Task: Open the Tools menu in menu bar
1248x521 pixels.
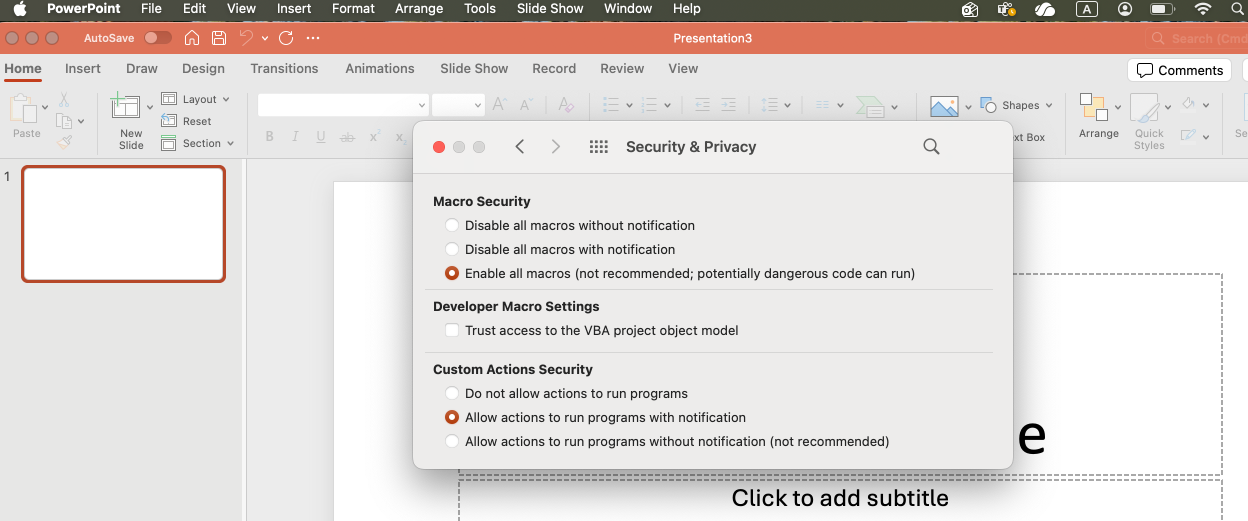Action: click(480, 9)
